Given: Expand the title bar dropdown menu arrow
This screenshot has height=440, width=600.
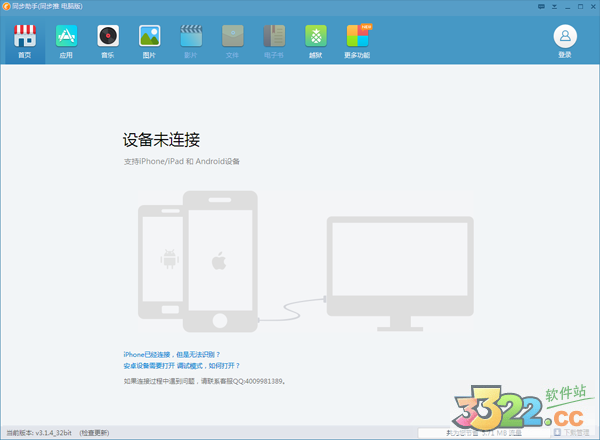Looking at the screenshot, I should (x=554, y=7).
